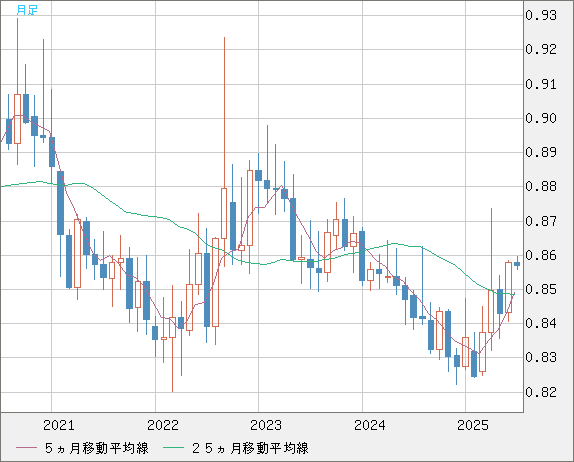Viewport: 574px width, 462px height.
Task: Click the 0.82 price axis label
Action: click(x=541, y=392)
